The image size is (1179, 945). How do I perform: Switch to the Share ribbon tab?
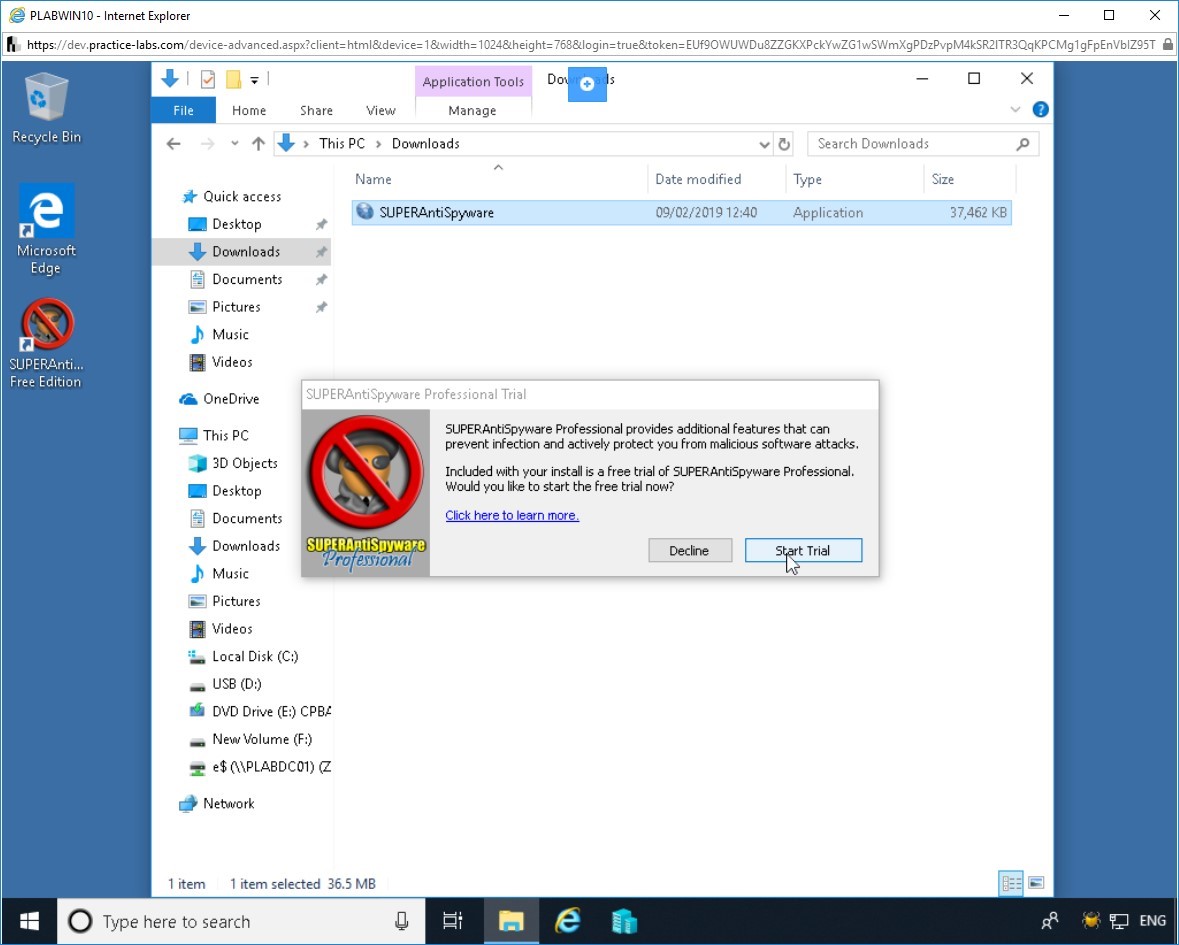point(317,111)
